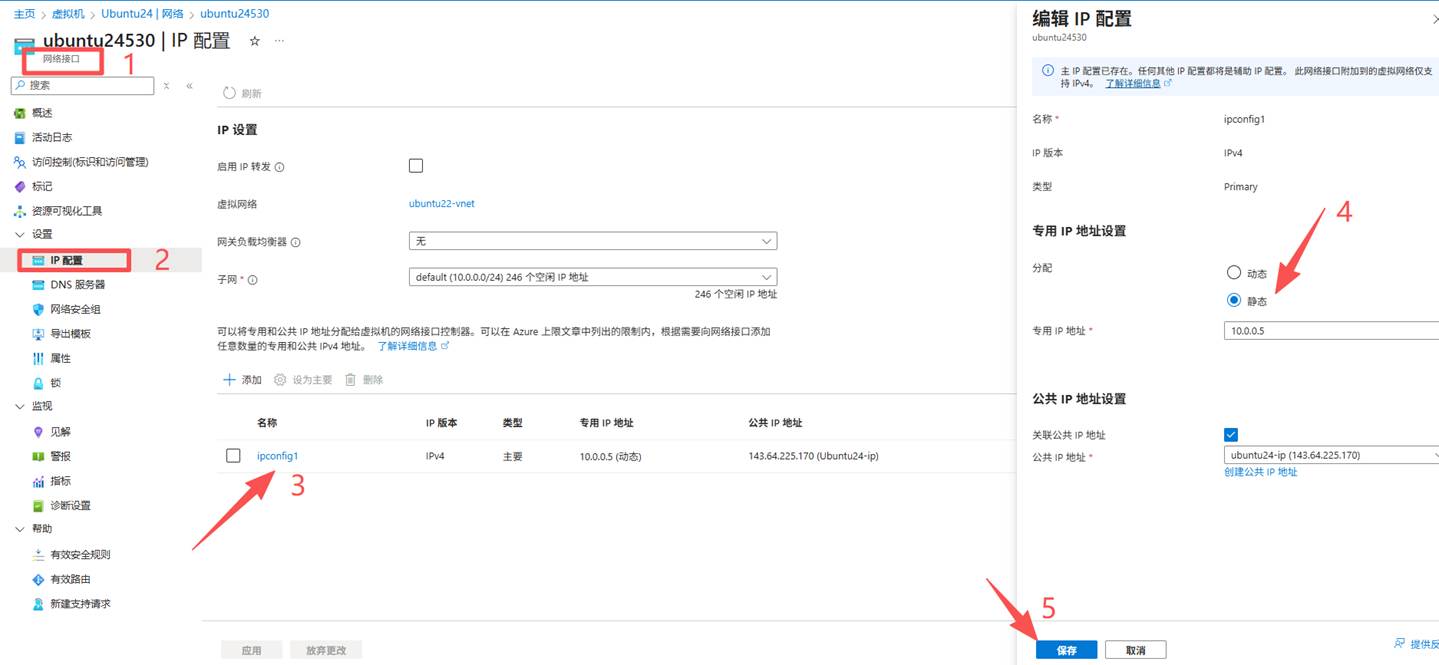The height and width of the screenshot is (665, 1439).
Task: Click the refresh (刷新) icon
Action: click(230, 93)
